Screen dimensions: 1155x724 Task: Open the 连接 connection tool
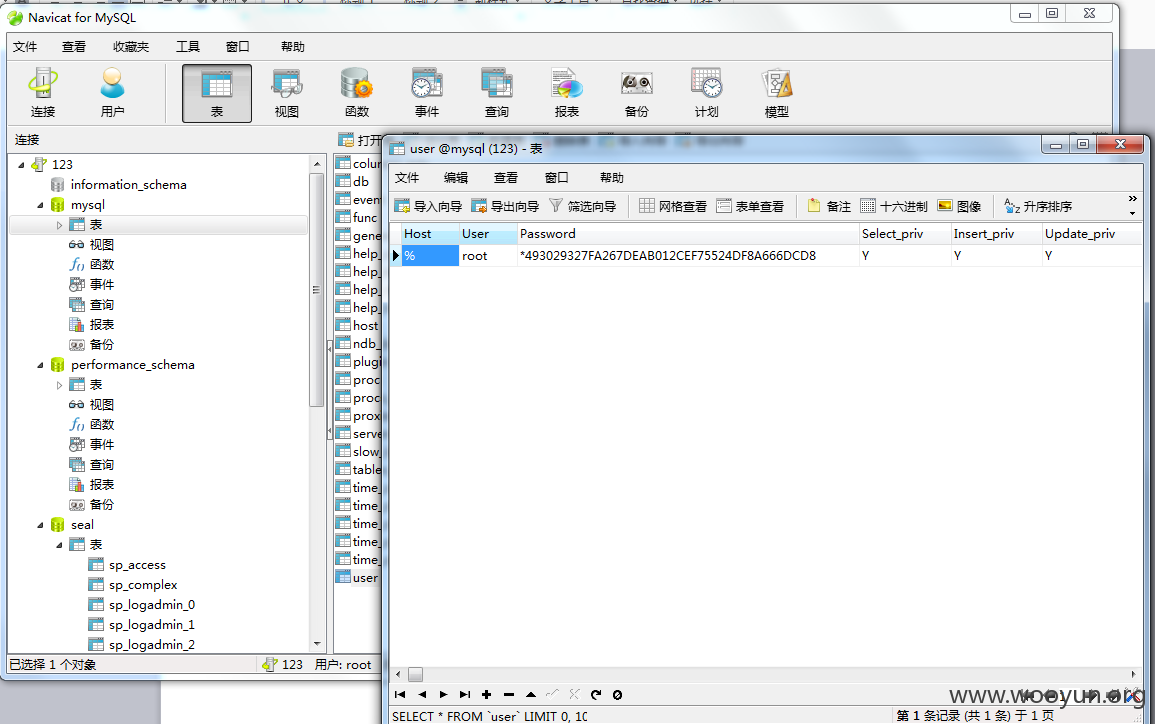tap(43, 93)
